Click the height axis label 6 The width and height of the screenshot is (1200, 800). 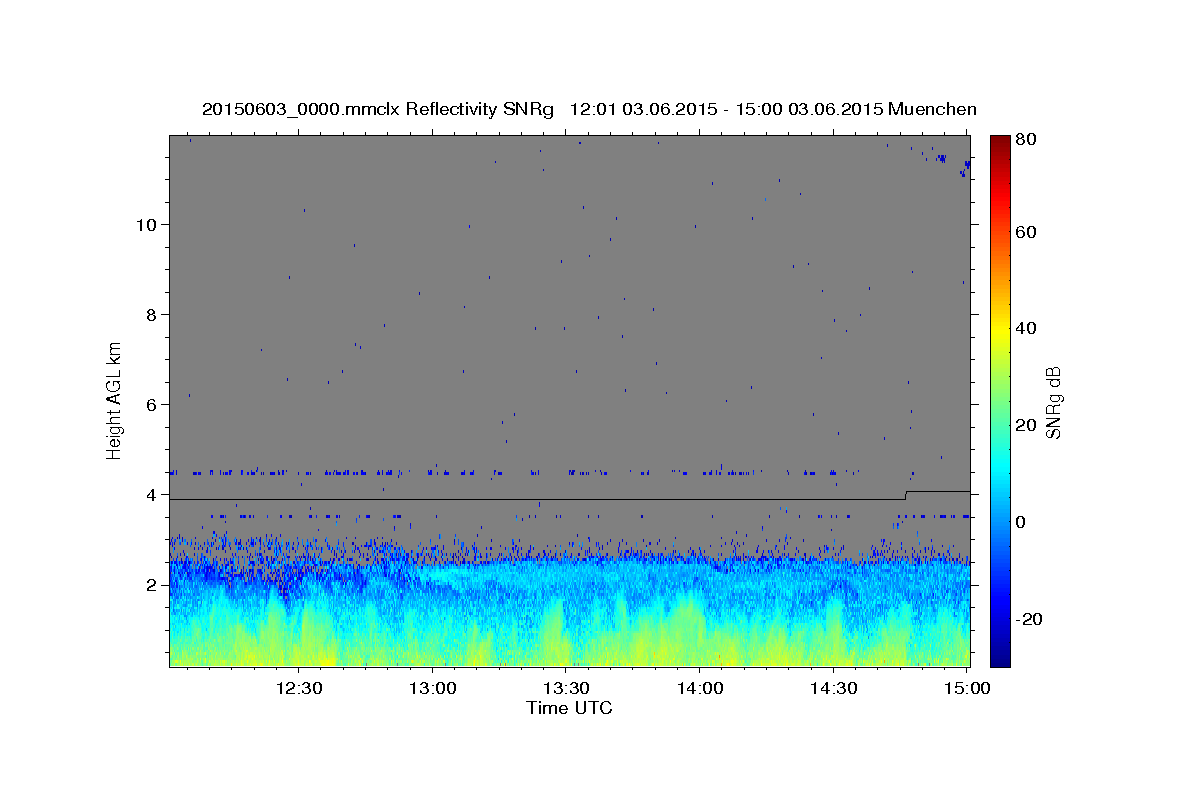point(152,404)
